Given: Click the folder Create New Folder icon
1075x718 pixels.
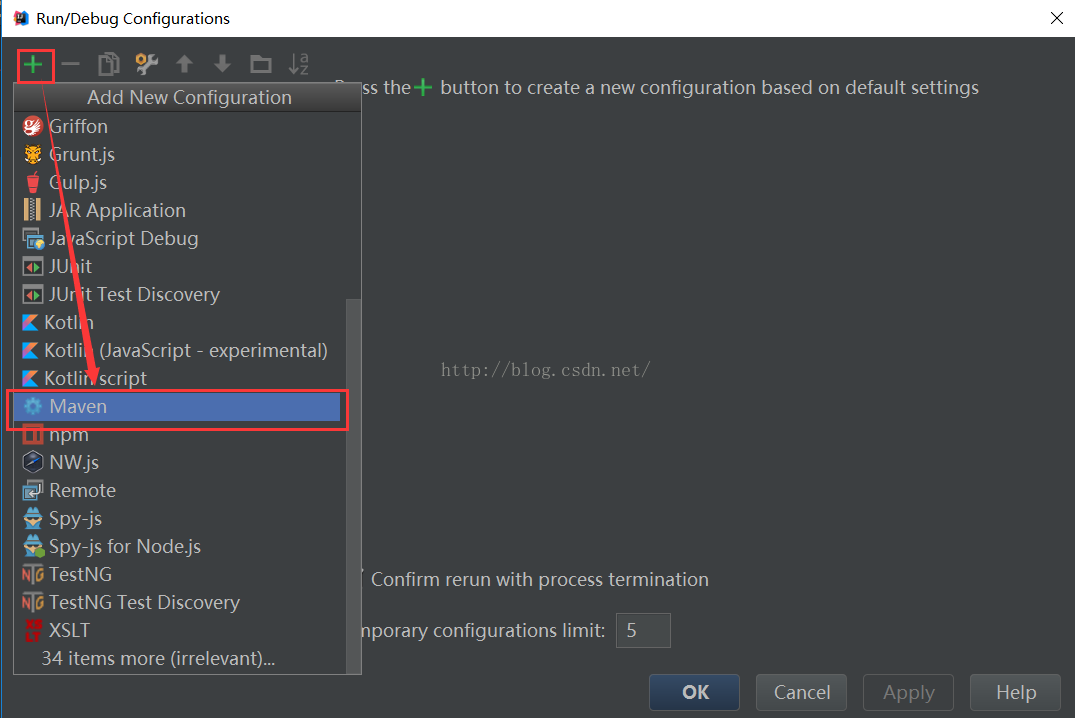Looking at the screenshot, I should pos(261,65).
